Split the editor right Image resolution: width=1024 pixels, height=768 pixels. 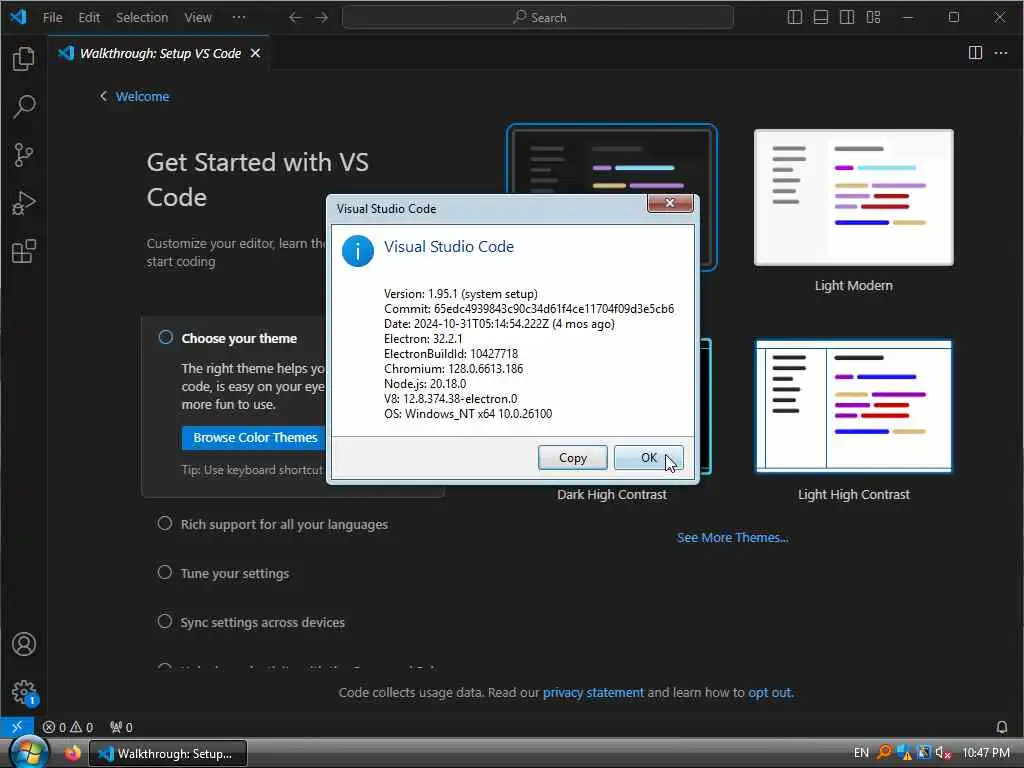pyautogui.click(x=975, y=53)
